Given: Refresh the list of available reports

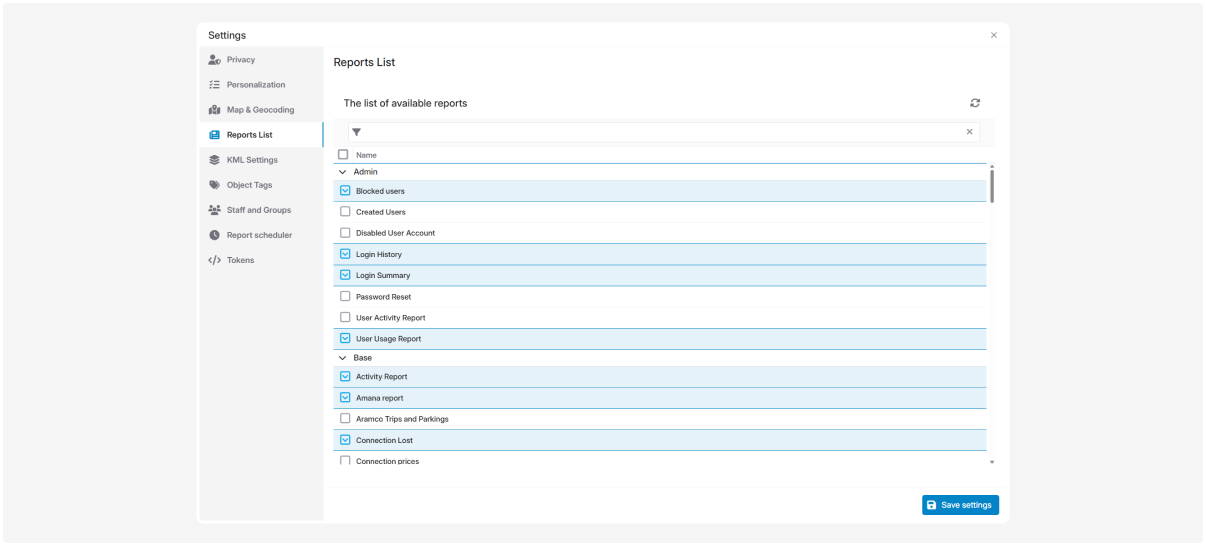Looking at the screenshot, I should click(x=975, y=103).
